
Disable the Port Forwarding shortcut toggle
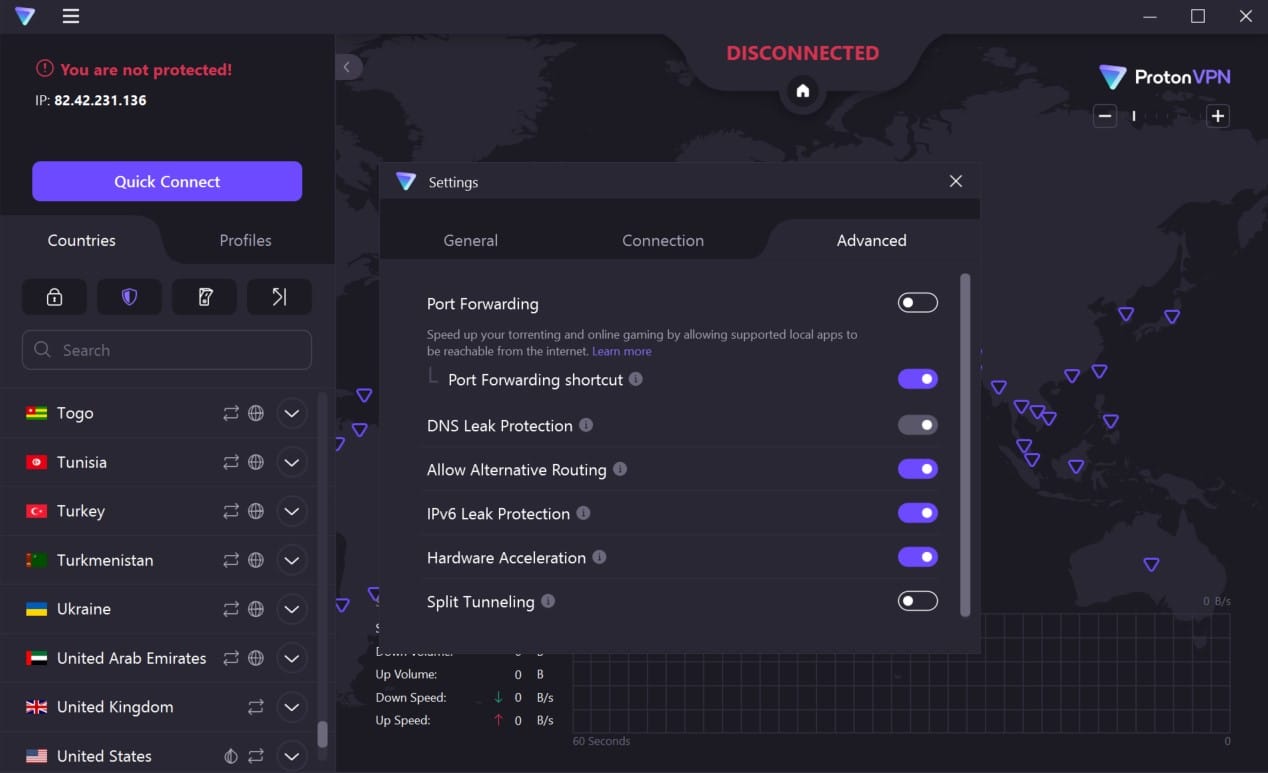(x=917, y=379)
